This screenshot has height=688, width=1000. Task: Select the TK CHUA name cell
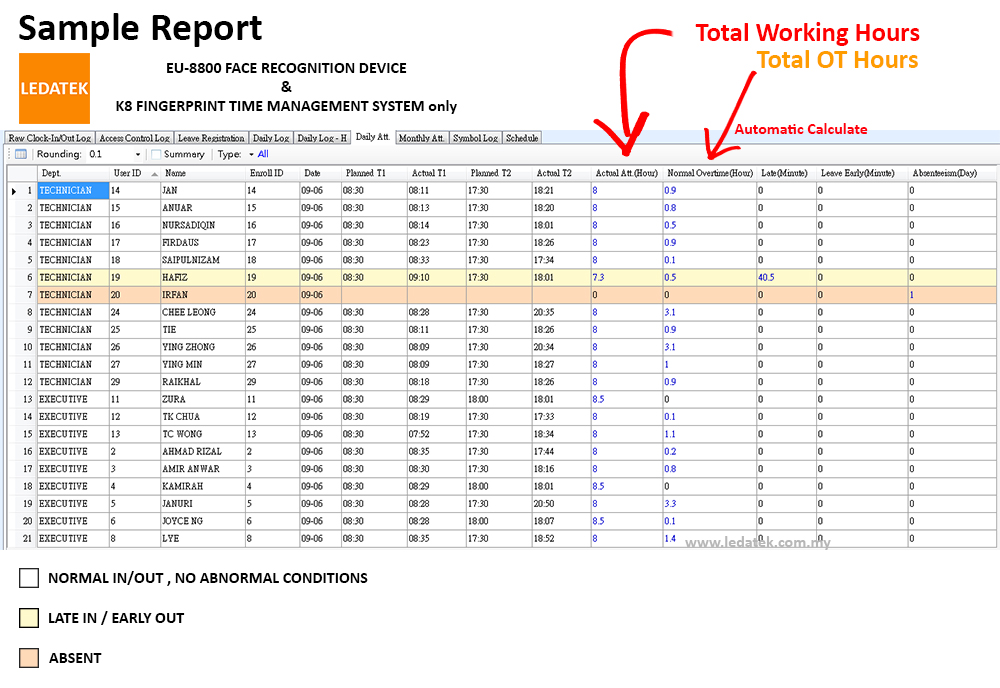coord(203,417)
